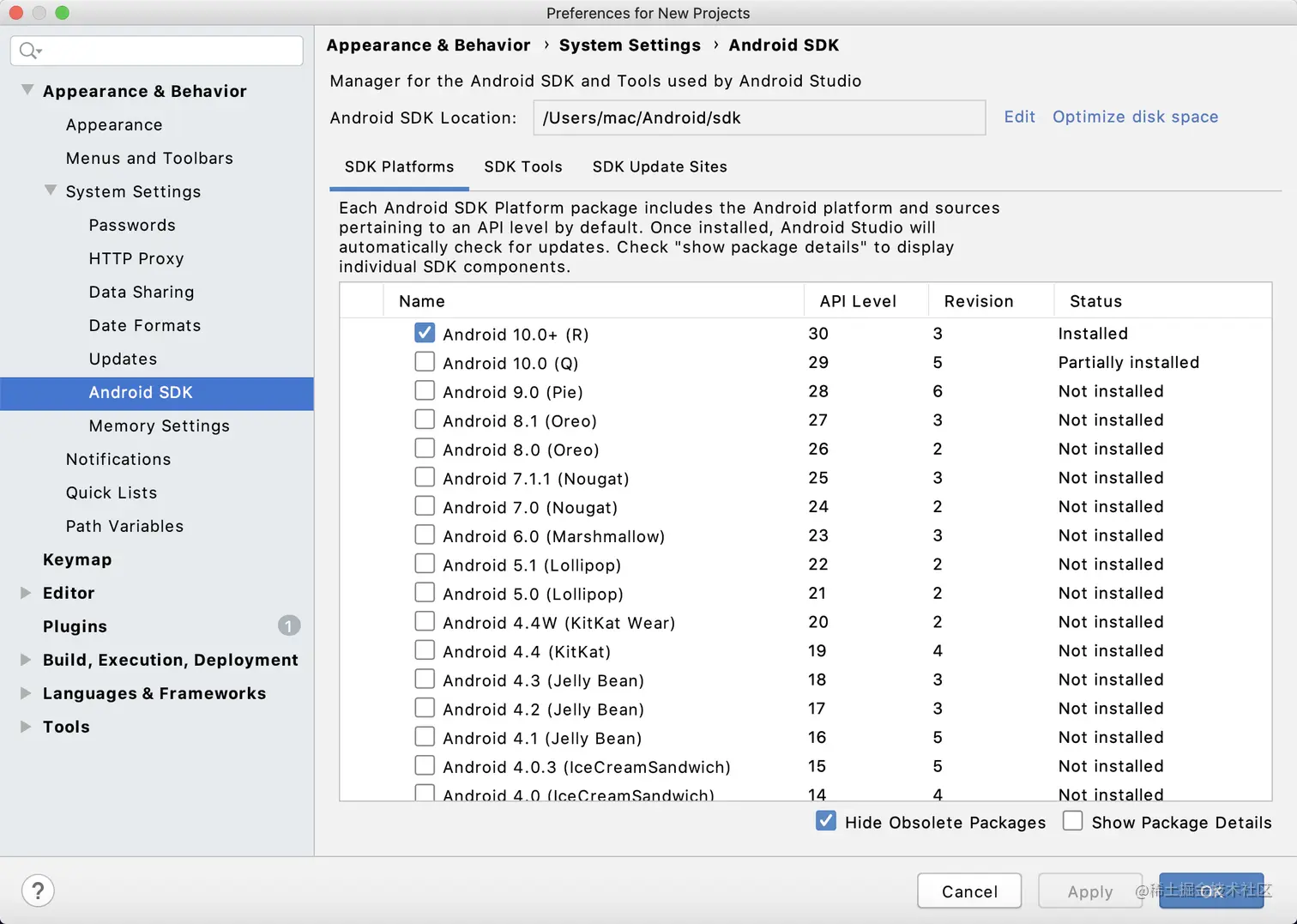Click Optimize disk space link
This screenshot has width=1297, height=924.
click(x=1135, y=117)
